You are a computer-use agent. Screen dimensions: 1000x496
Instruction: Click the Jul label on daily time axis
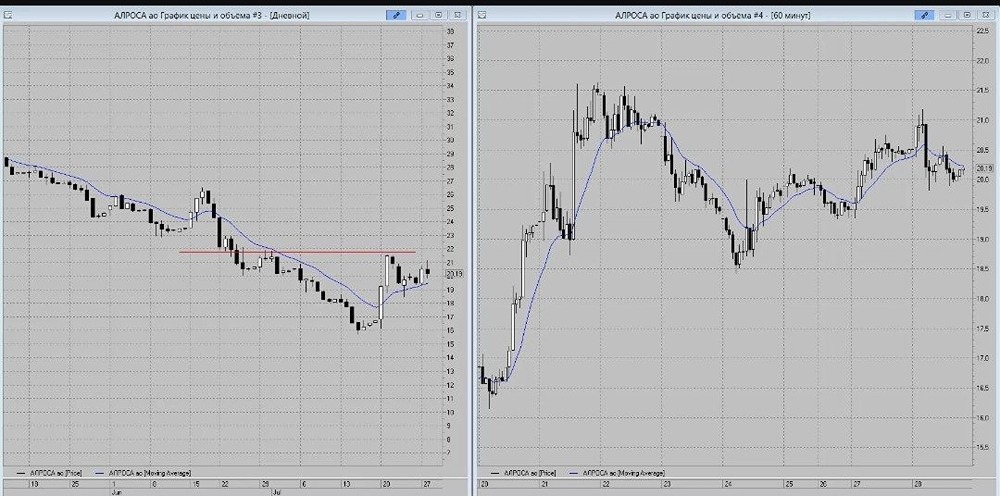click(277, 492)
